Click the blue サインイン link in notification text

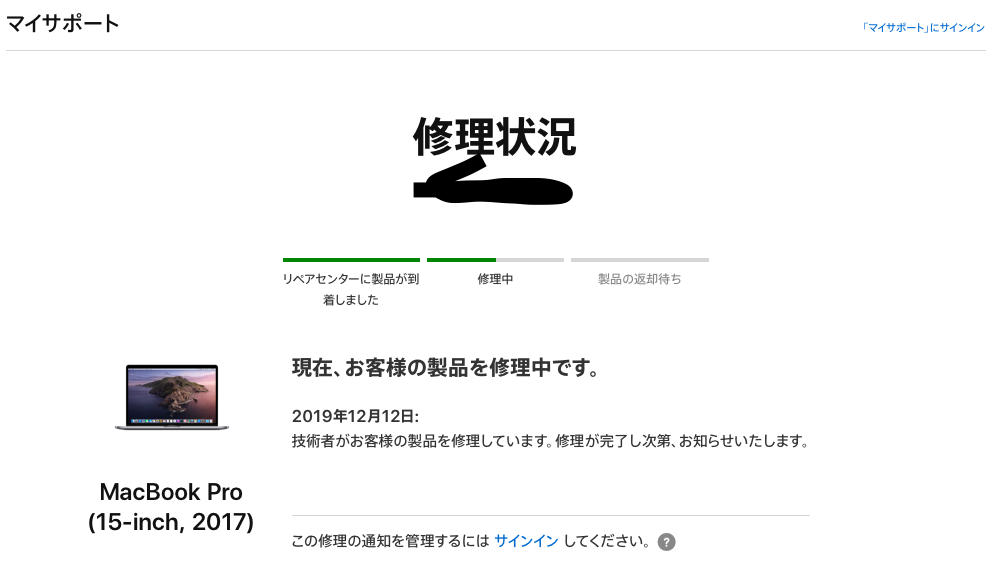click(526, 541)
